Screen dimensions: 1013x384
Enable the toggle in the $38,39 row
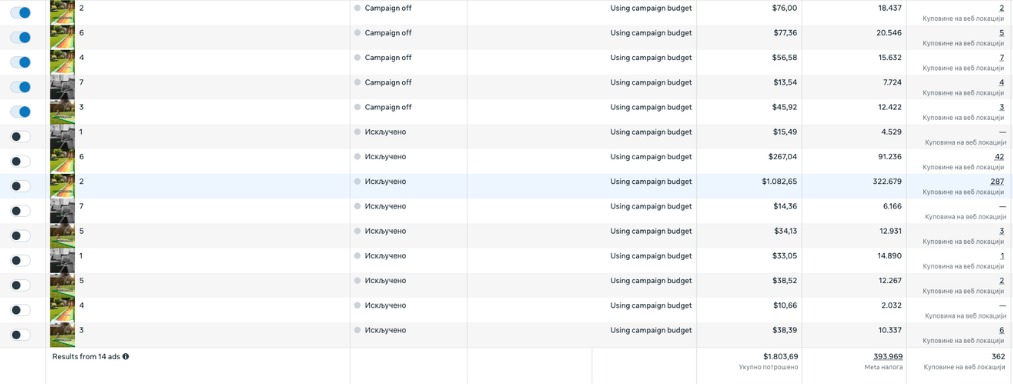20,335
